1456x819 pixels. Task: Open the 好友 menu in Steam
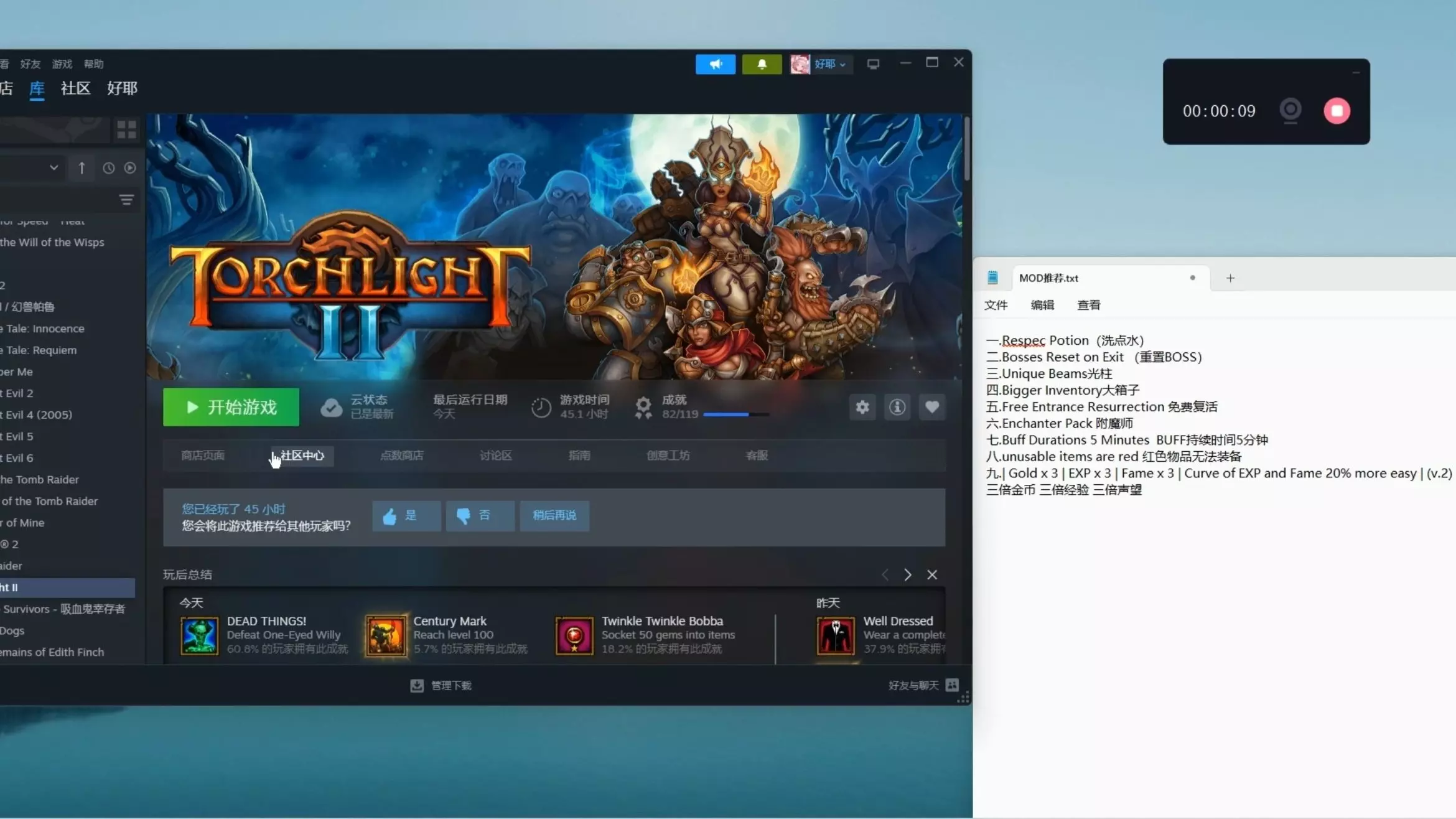tap(30, 64)
